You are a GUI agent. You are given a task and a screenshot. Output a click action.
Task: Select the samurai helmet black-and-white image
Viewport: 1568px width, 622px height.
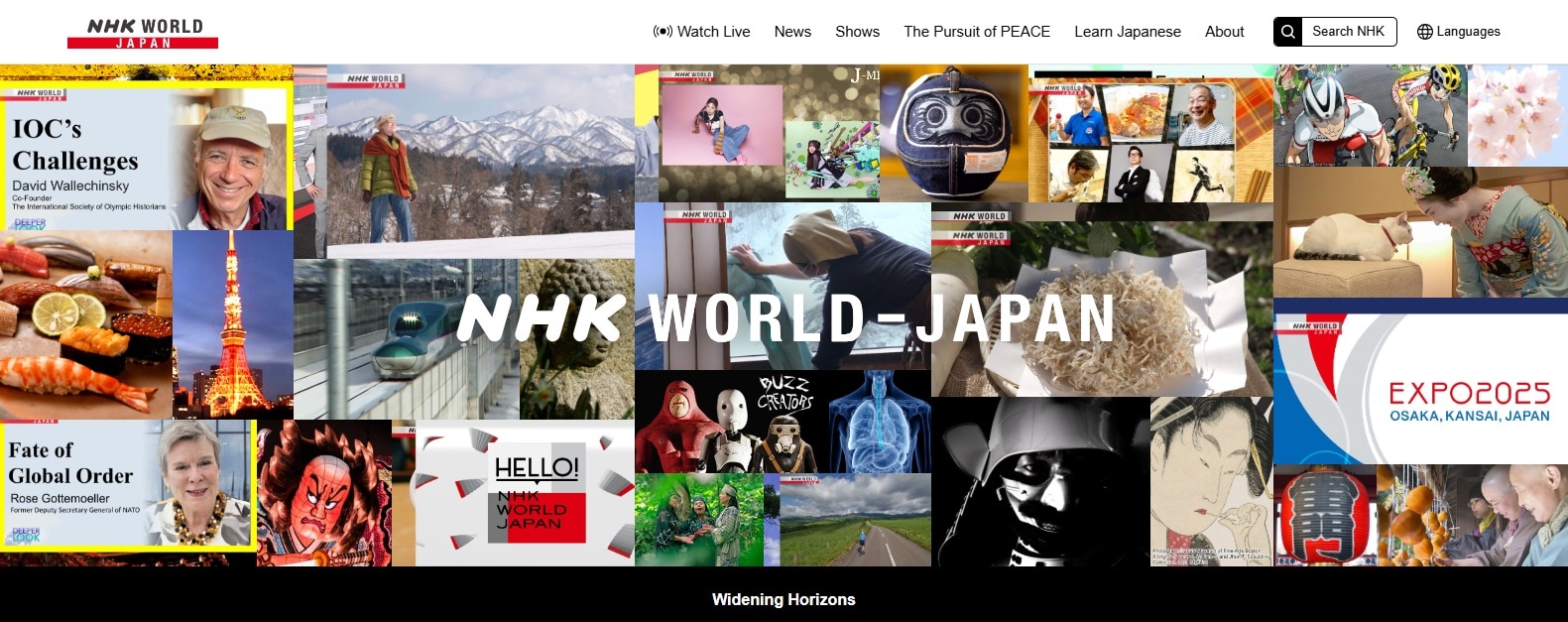pos(1040,482)
